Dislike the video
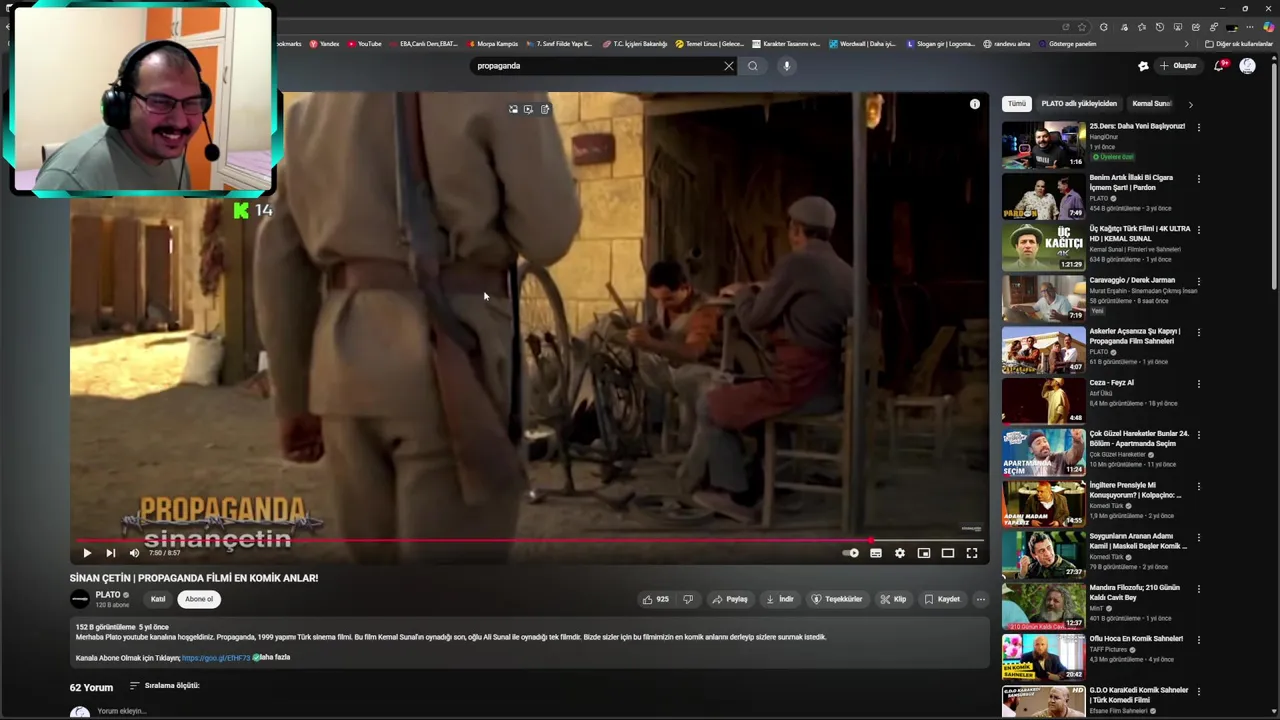1280x720 pixels. click(x=687, y=599)
